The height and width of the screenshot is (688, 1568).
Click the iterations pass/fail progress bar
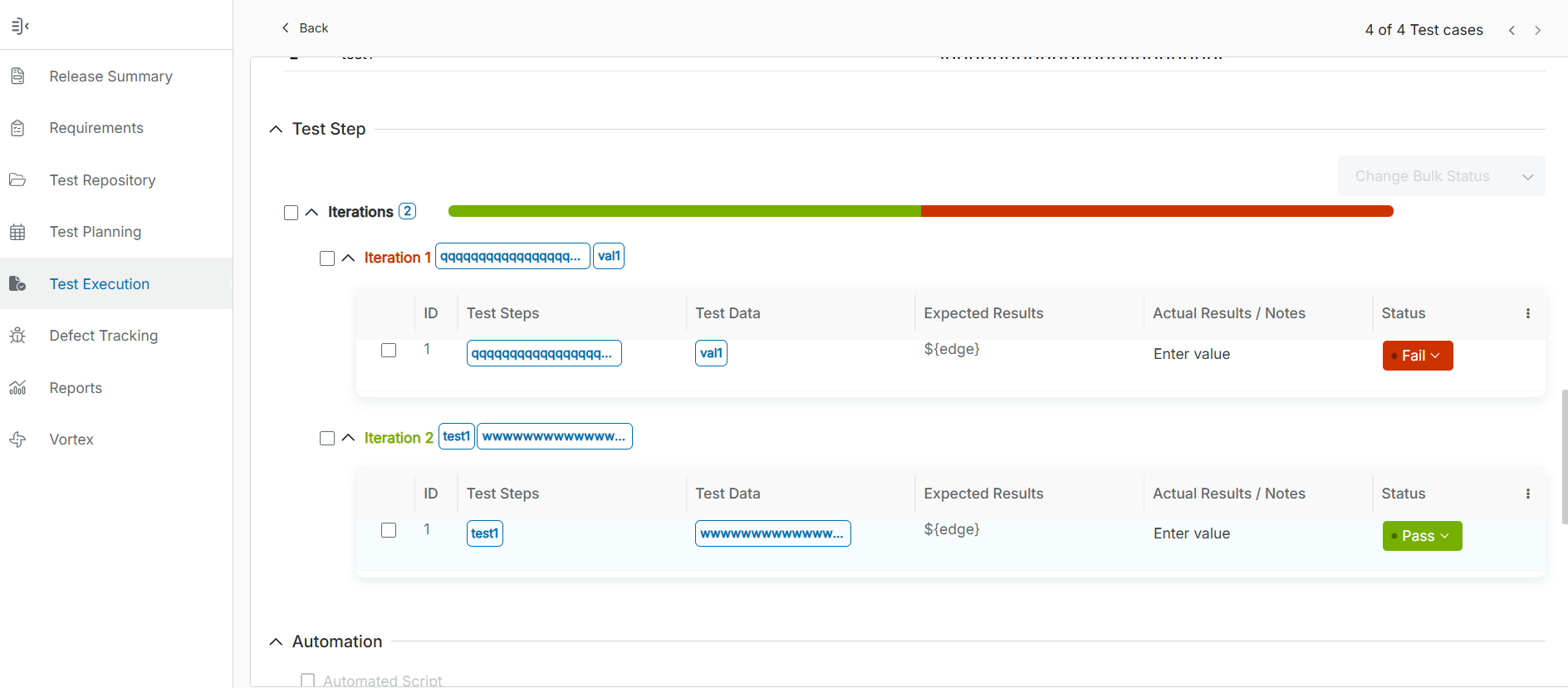point(920,211)
